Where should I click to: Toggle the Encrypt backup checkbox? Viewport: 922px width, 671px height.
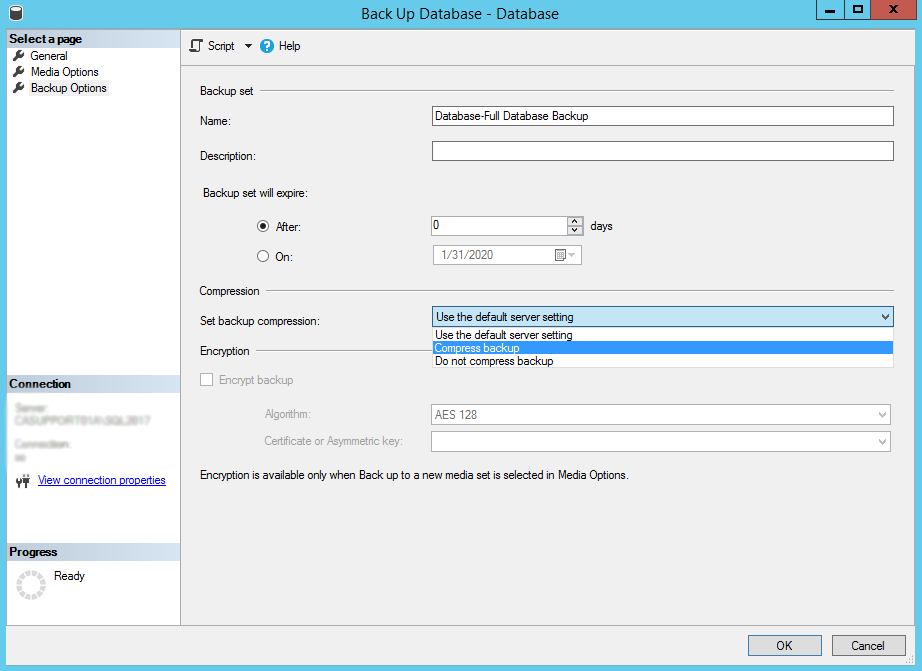click(206, 380)
